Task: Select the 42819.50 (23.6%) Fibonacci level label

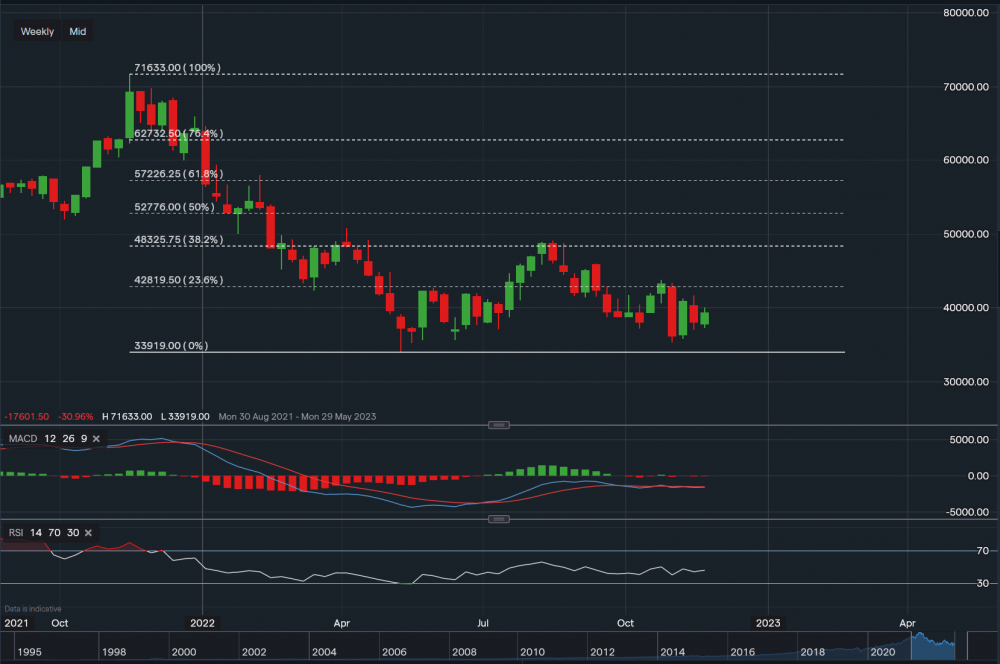Action: 178,281
